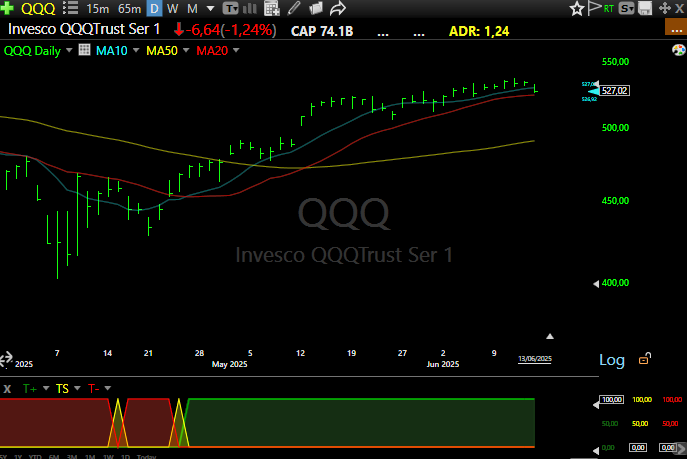This screenshot has height=459, width=687.
Task: Click the 527,02 current price label
Action: click(614, 91)
